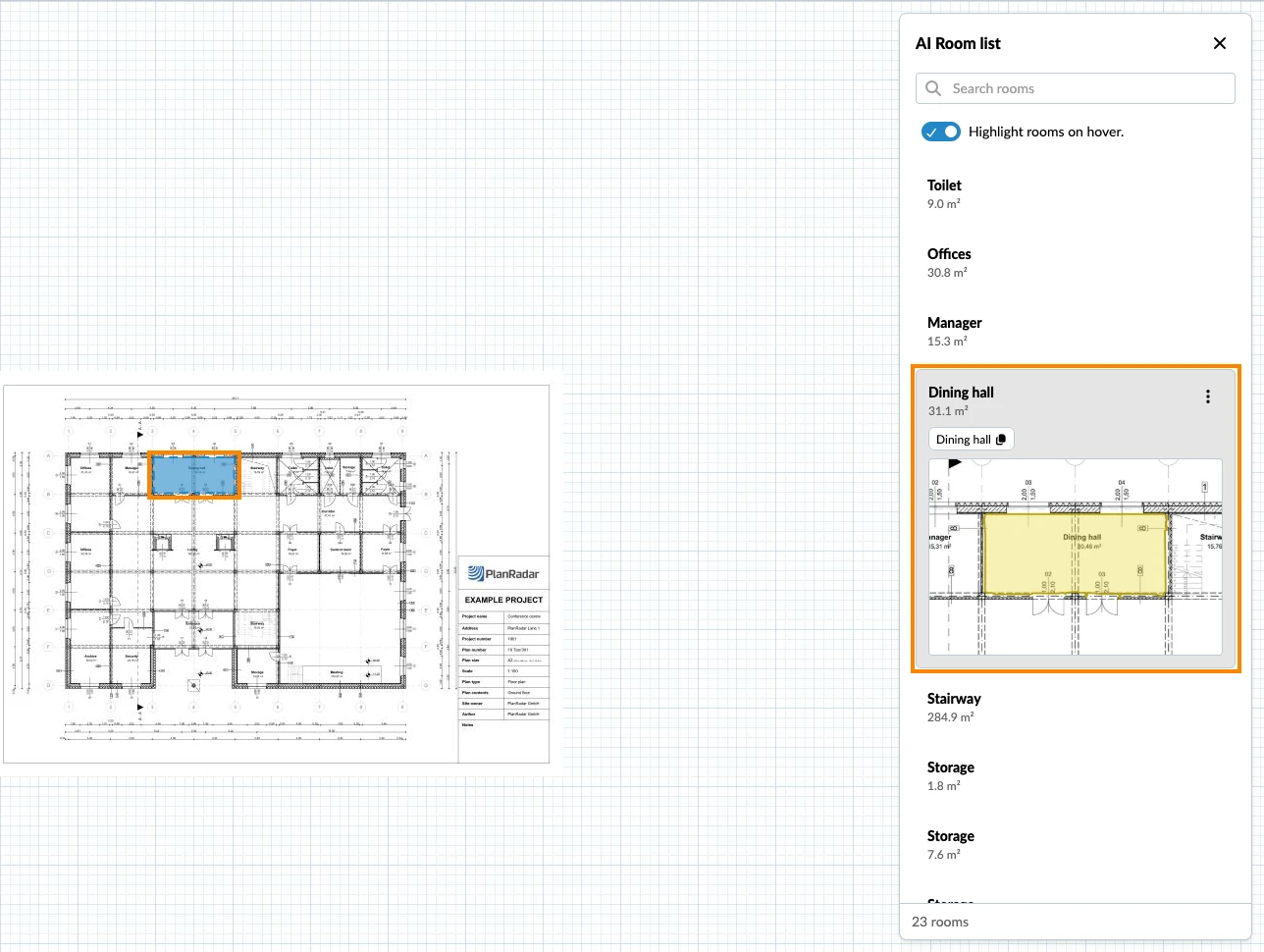This screenshot has height=952, width=1264.
Task: Close the AI Room list panel
Action: [1220, 43]
